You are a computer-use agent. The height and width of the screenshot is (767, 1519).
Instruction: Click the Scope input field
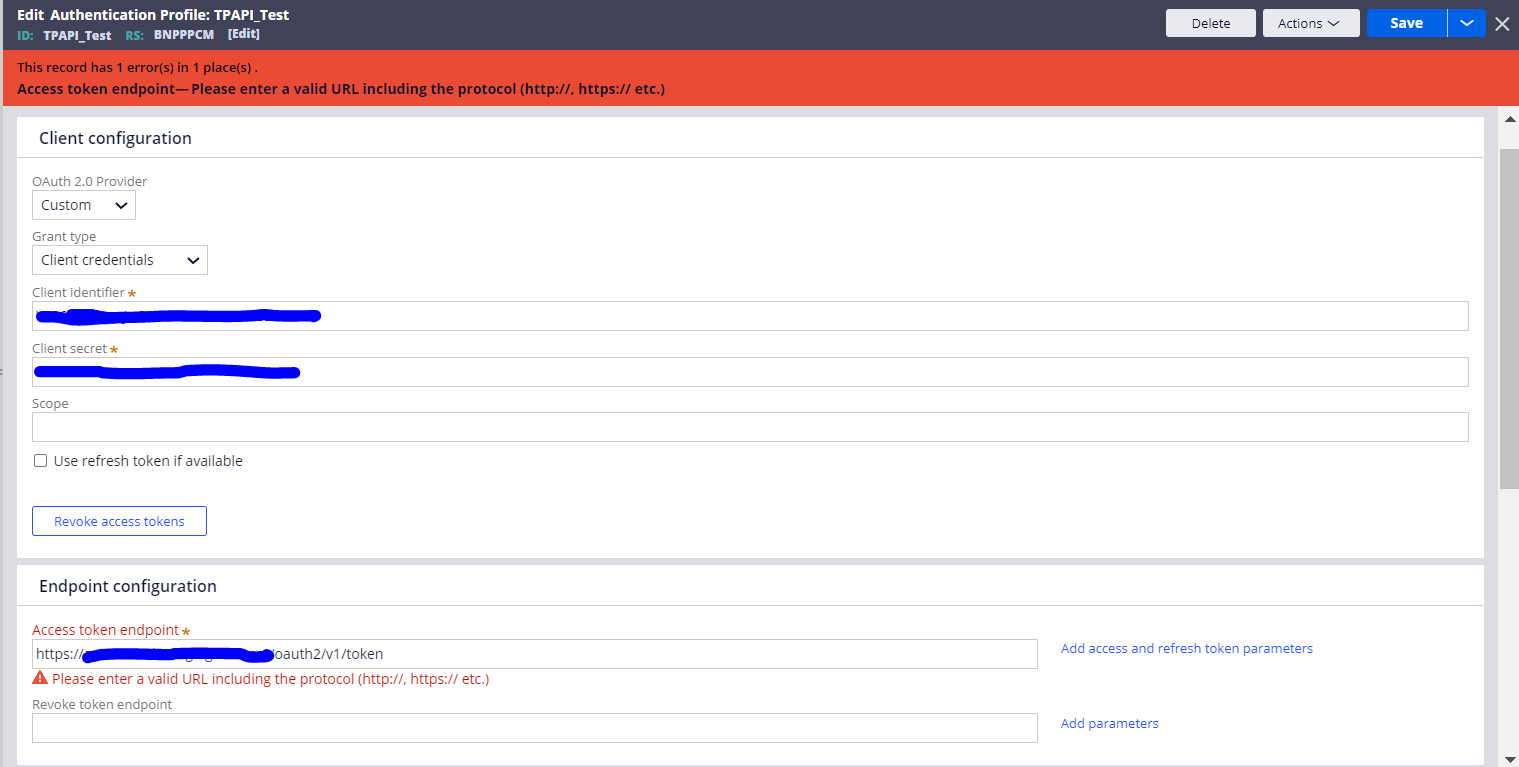pyautogui.click(x=750, y=427)
